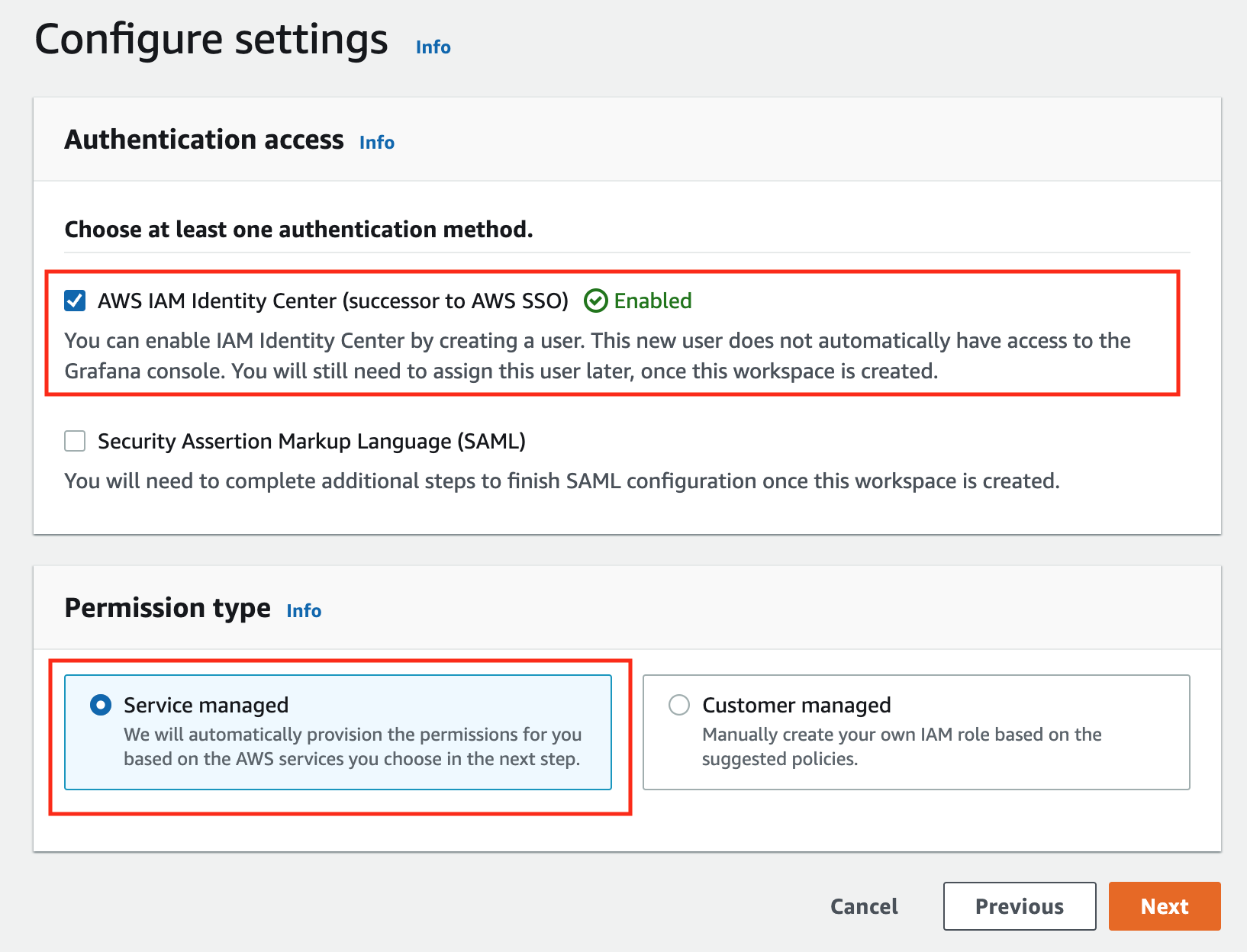Enable Security Assertion Markup Language (SAML)
Viewport: 1247px width, 952px height.
75,441
